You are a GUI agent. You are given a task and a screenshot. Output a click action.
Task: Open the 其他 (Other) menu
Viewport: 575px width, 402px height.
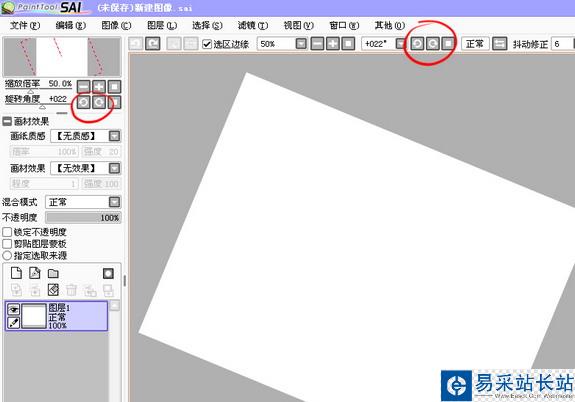[389, 25]
